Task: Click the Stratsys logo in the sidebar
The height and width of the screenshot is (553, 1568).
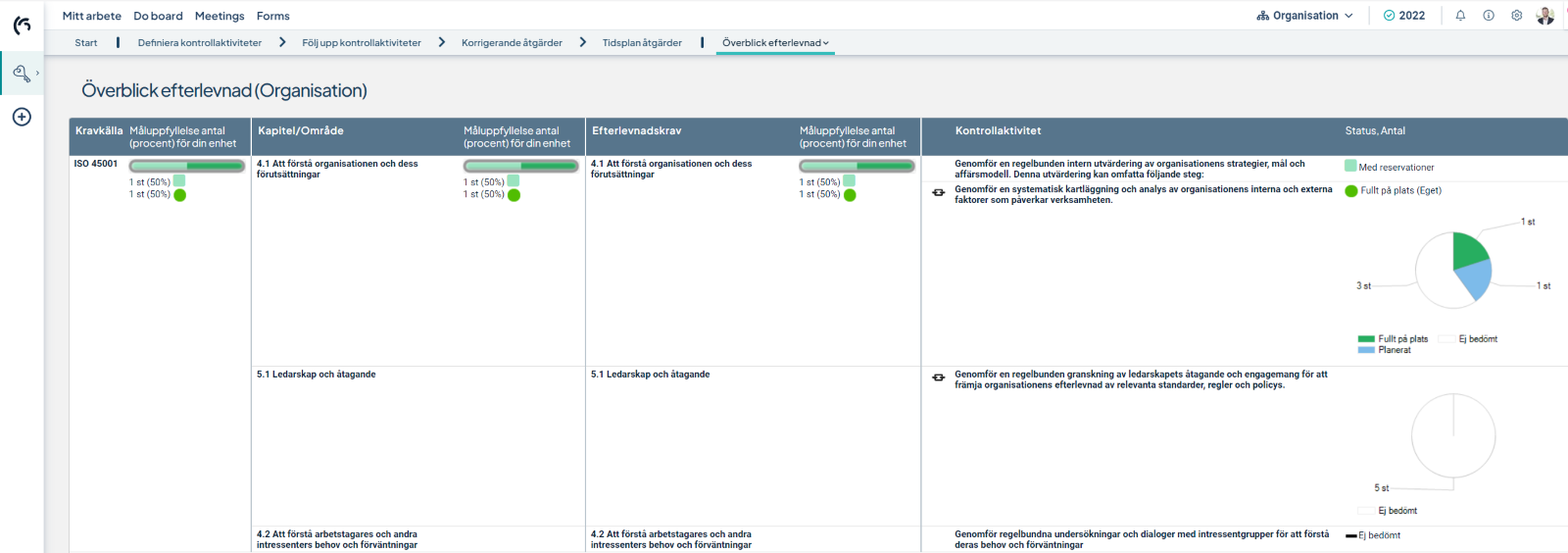Action: coord(22,25)
